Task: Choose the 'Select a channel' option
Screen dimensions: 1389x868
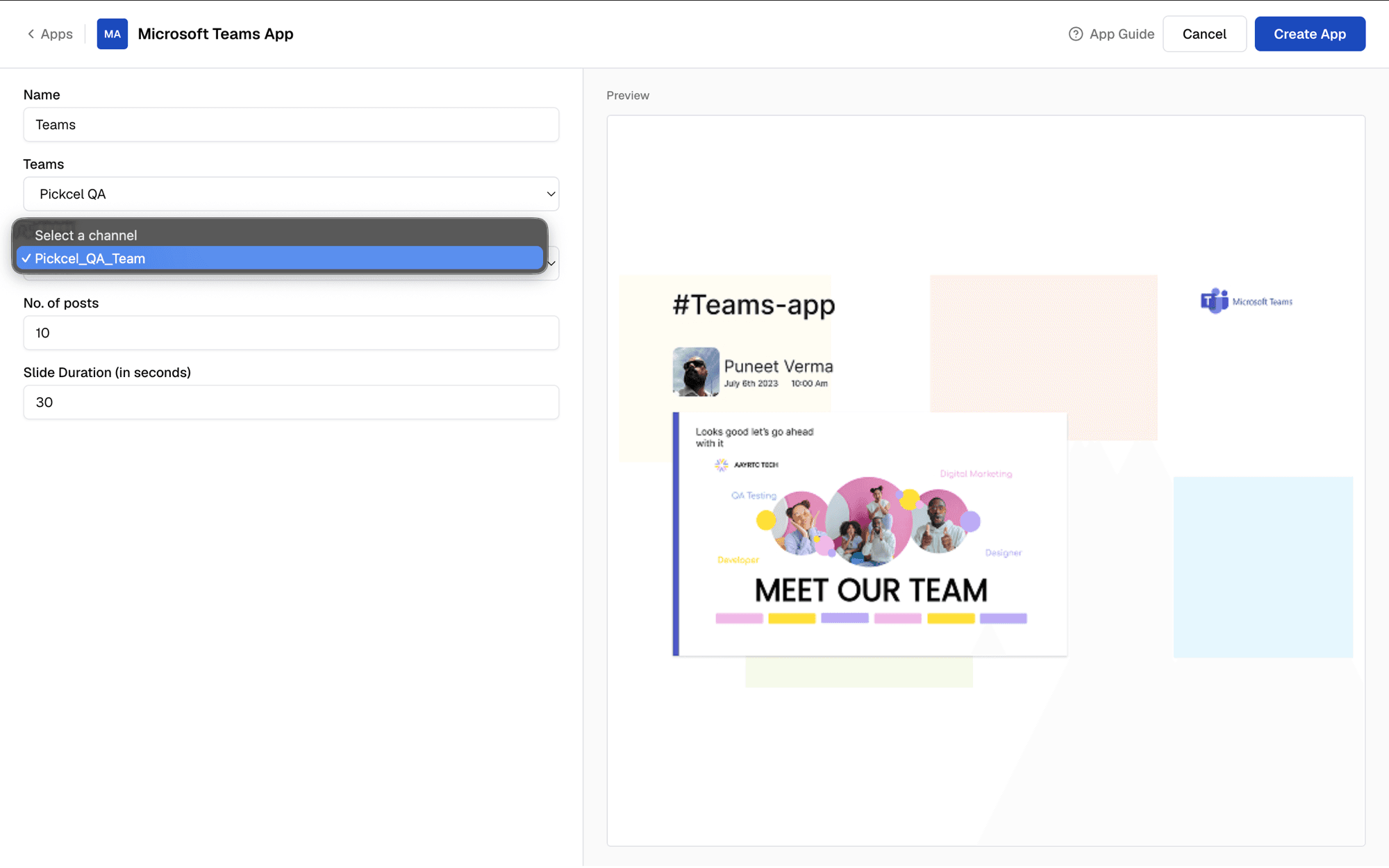Action: [x=280, y=235]
